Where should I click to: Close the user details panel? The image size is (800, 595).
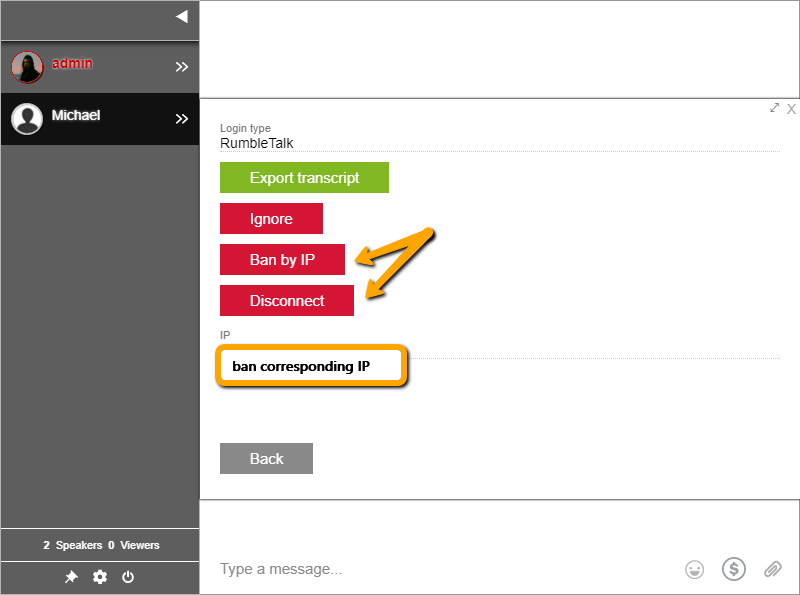[791, 109]
